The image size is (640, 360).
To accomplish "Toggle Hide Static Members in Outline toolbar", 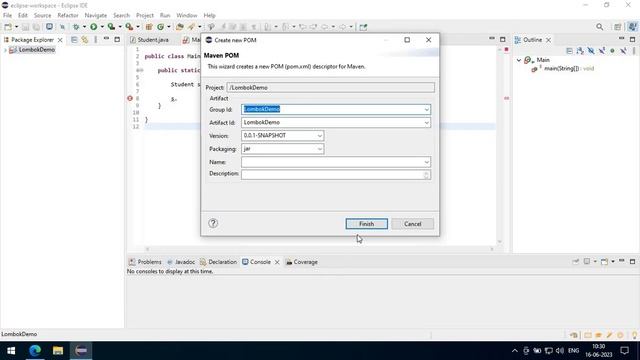I will point(602,51).
